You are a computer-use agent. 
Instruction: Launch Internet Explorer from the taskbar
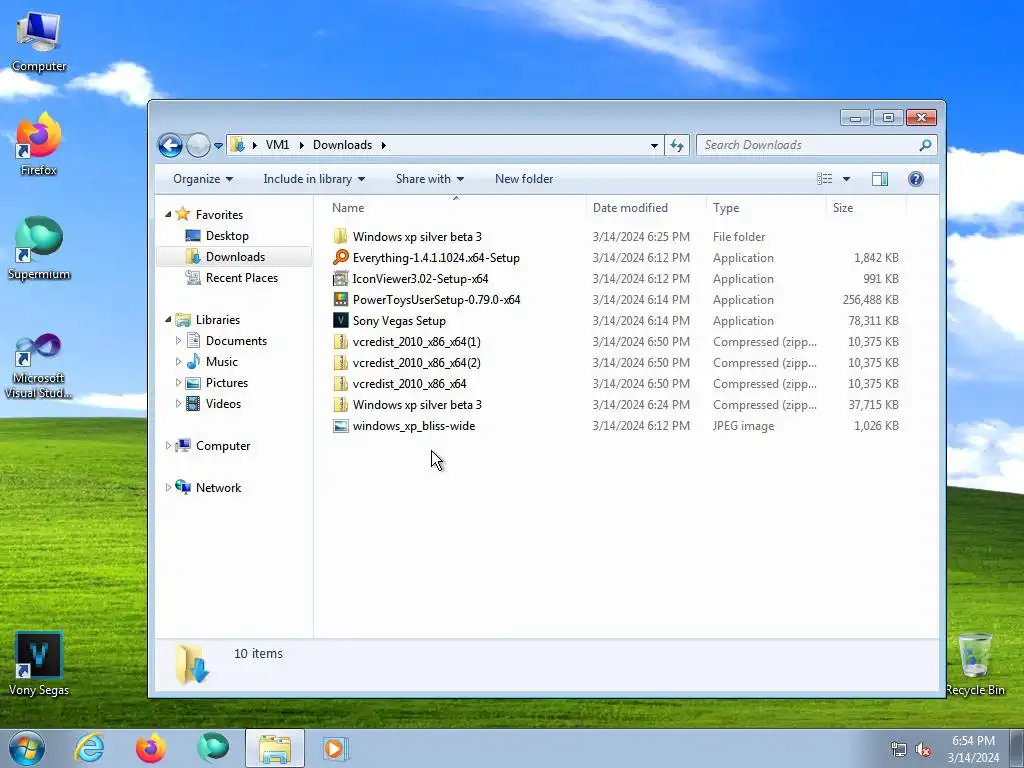(89, 748)
